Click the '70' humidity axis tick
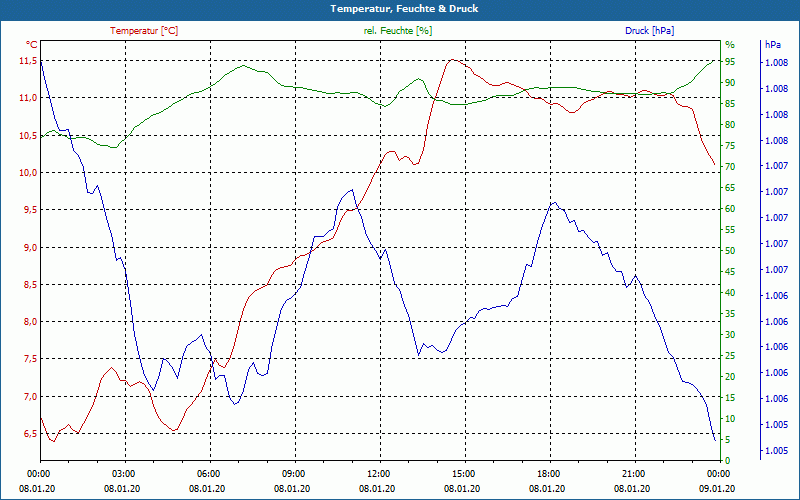 pos(730,167)
